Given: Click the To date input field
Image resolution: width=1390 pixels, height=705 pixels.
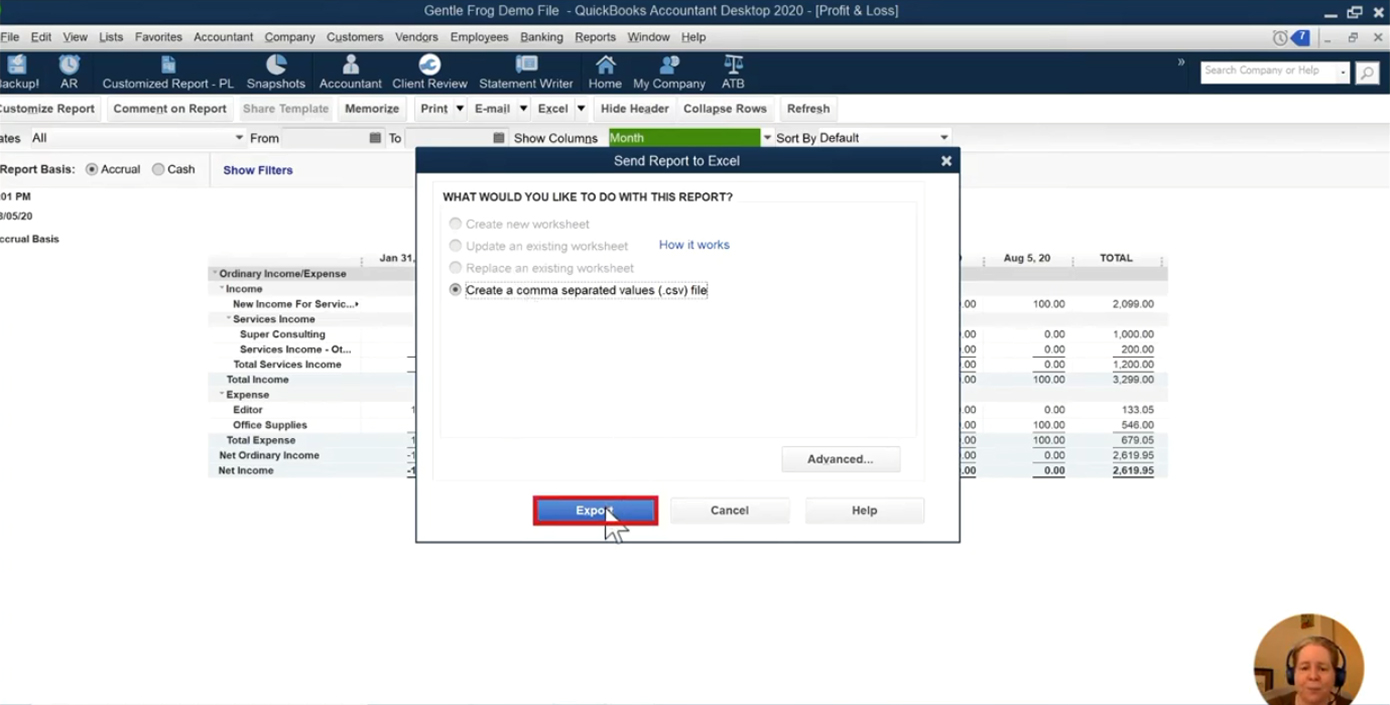Looking at the screenshot, I should (448, 138).
